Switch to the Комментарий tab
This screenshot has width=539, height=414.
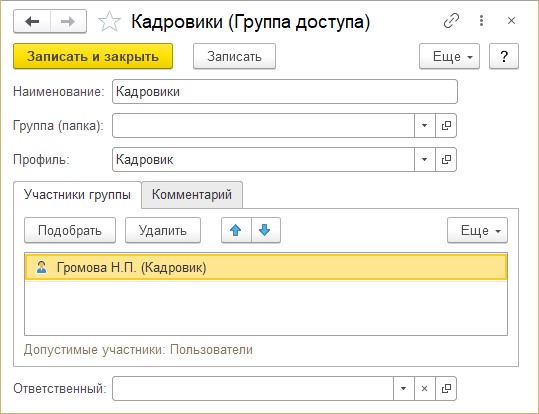[192, 195]
